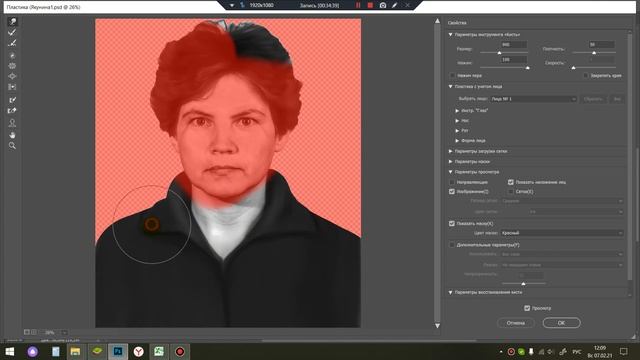
Task: Uncheck Показать маску(K)
Action: click(x=452, y=224)
